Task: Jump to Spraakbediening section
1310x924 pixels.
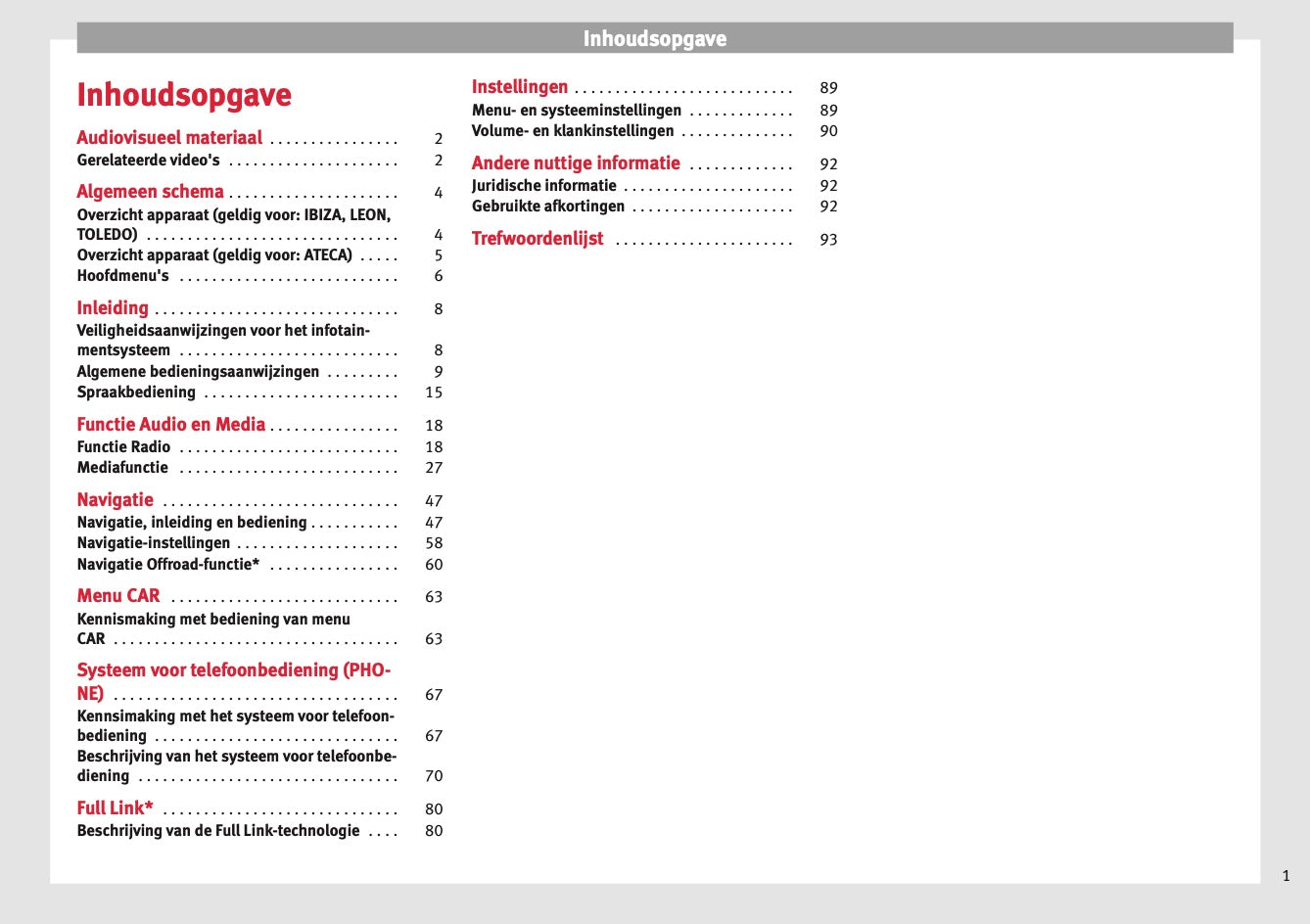Action: tap(136, 393)
